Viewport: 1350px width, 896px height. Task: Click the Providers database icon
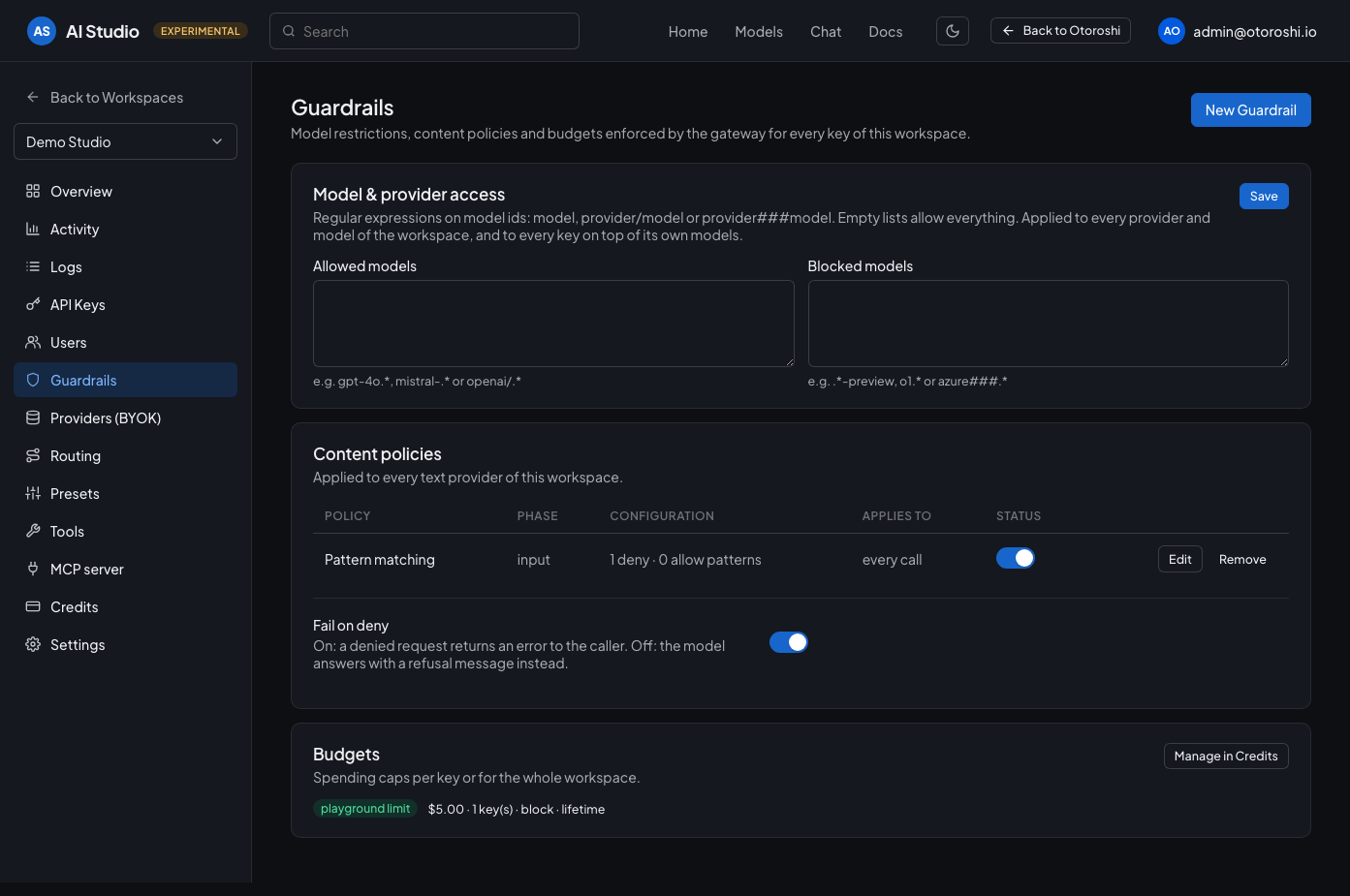click(33, 417)
